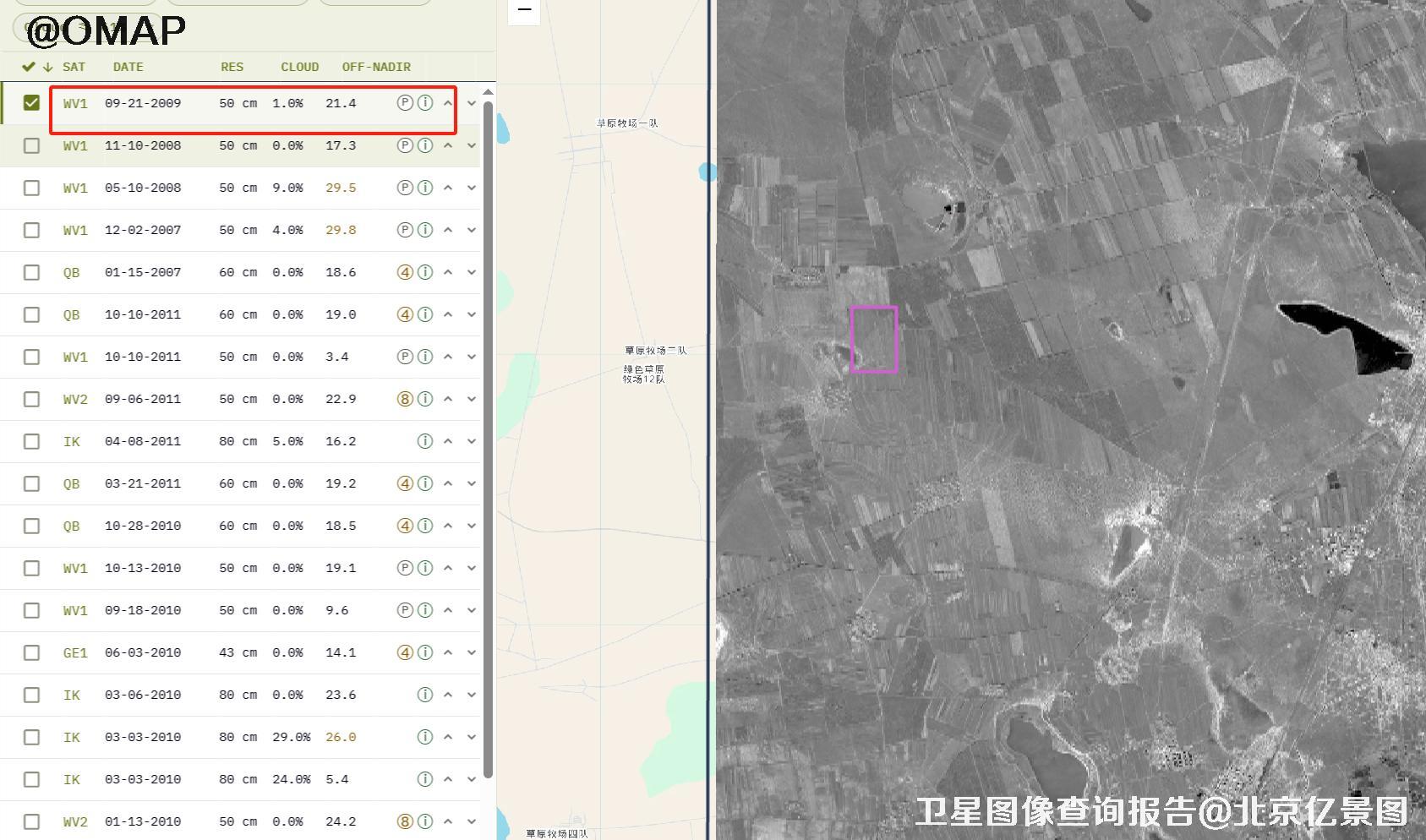Check the QB 10-10-2011 image checkbox

(31, 314)
